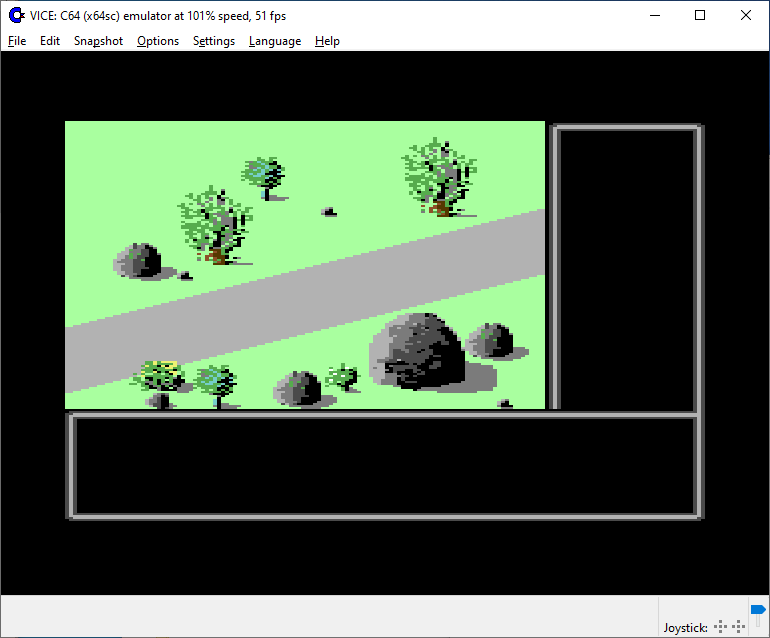Open the Options menu

pos(158,41)
